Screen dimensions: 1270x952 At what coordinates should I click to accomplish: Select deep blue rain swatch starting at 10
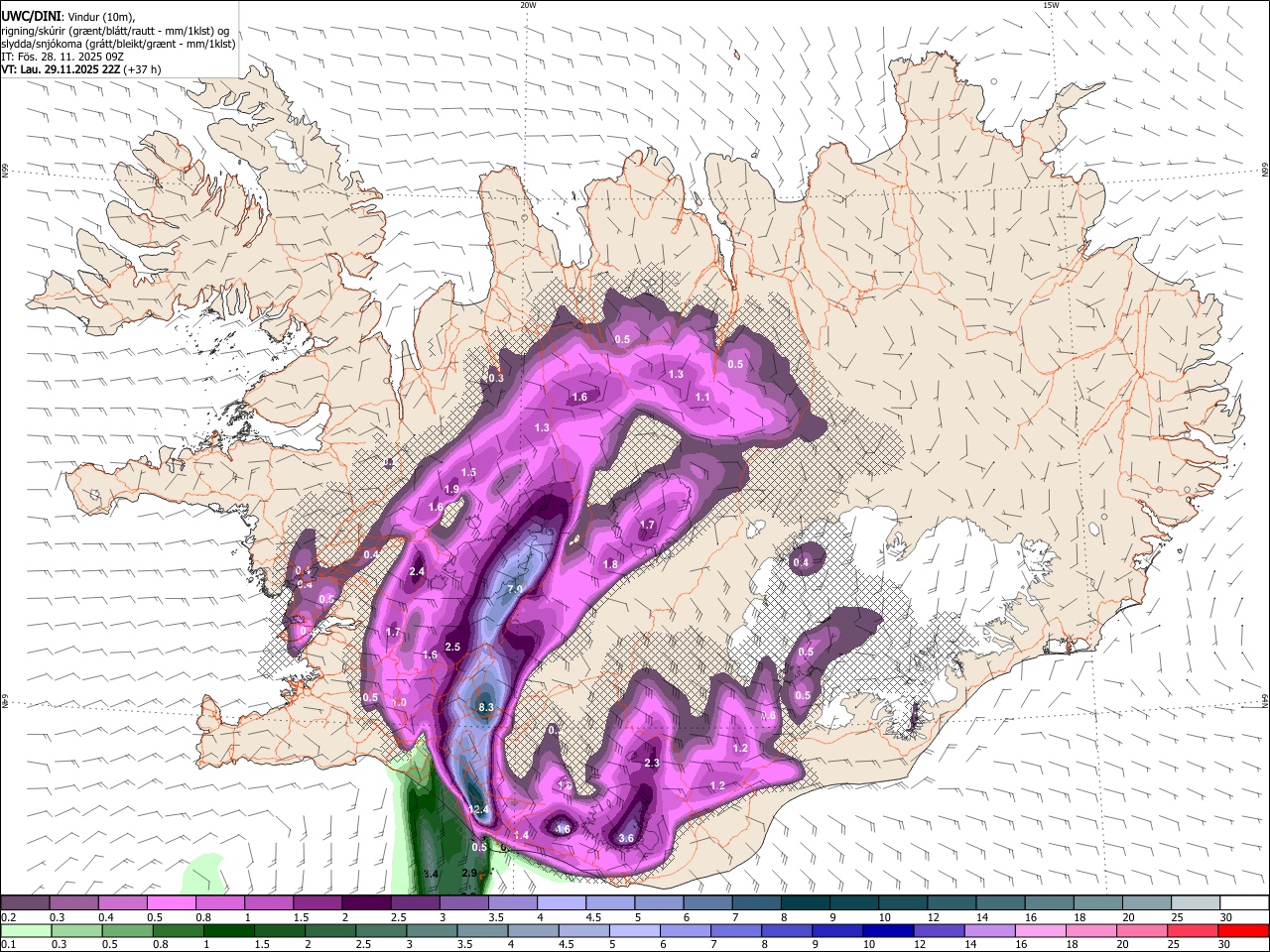(890, 930)
